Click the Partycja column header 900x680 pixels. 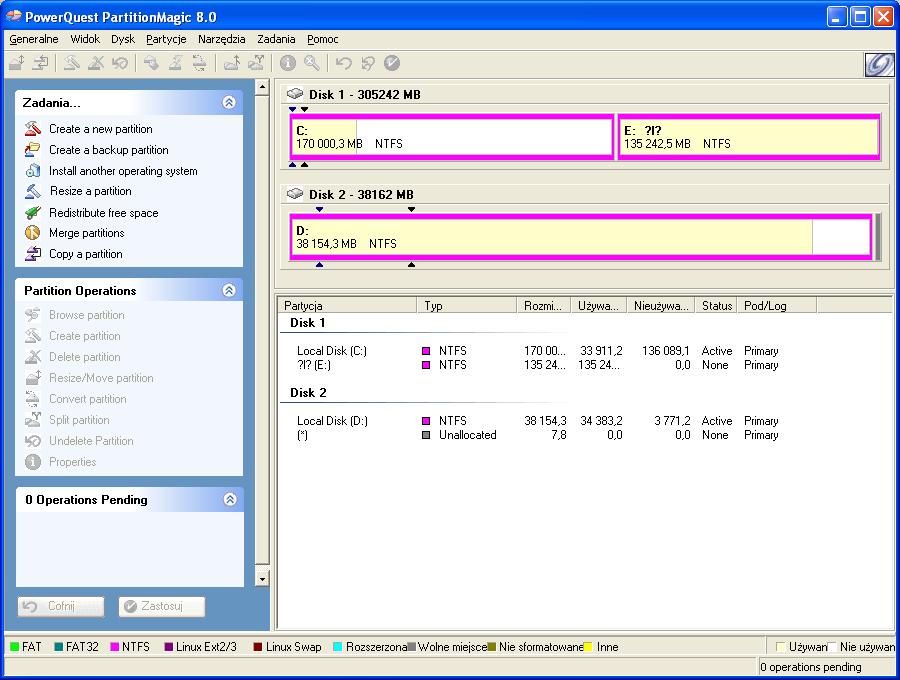(348, 305)
